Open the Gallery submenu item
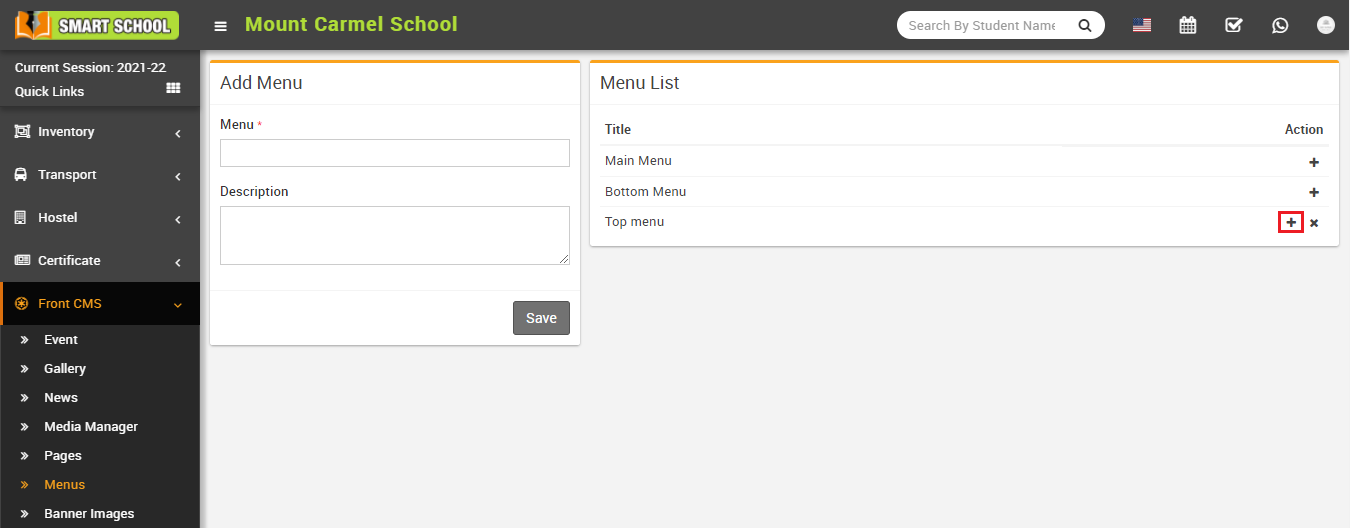The image size is (1366, 528). pos(65,369)
